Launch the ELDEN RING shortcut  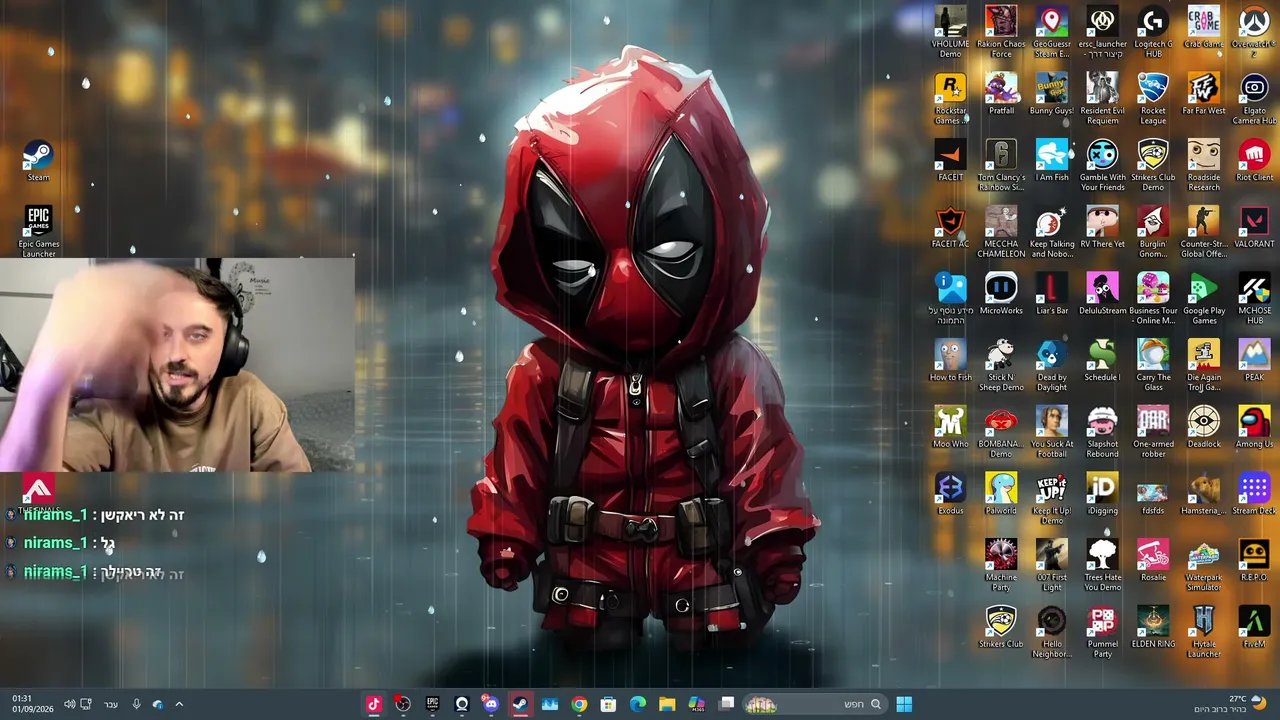1153,627
